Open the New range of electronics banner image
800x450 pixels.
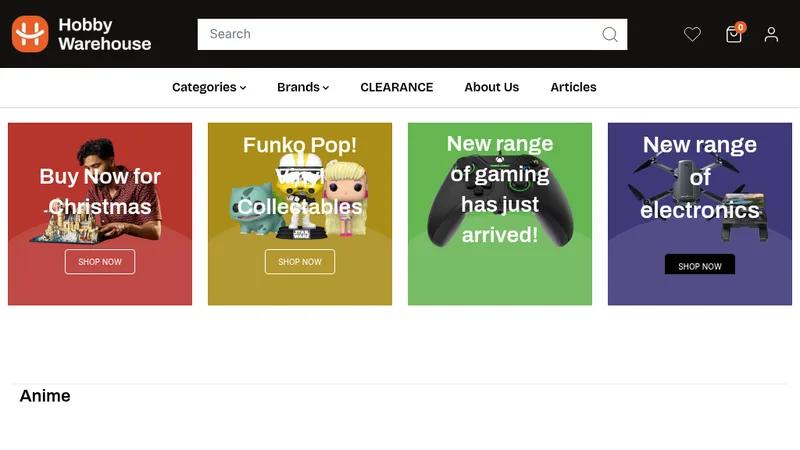(x=700, y=214)
